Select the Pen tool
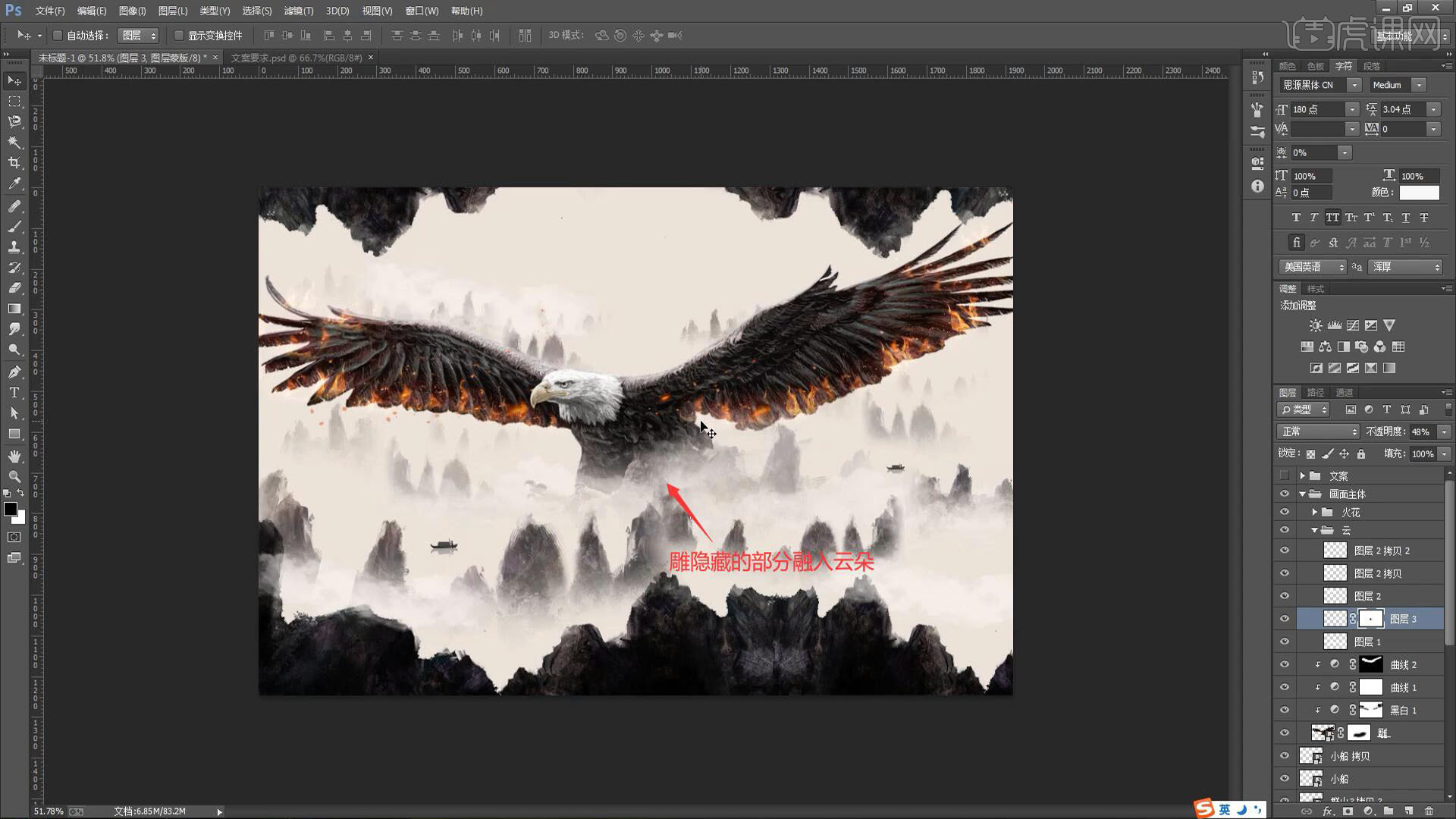 [x=14, y=372]
